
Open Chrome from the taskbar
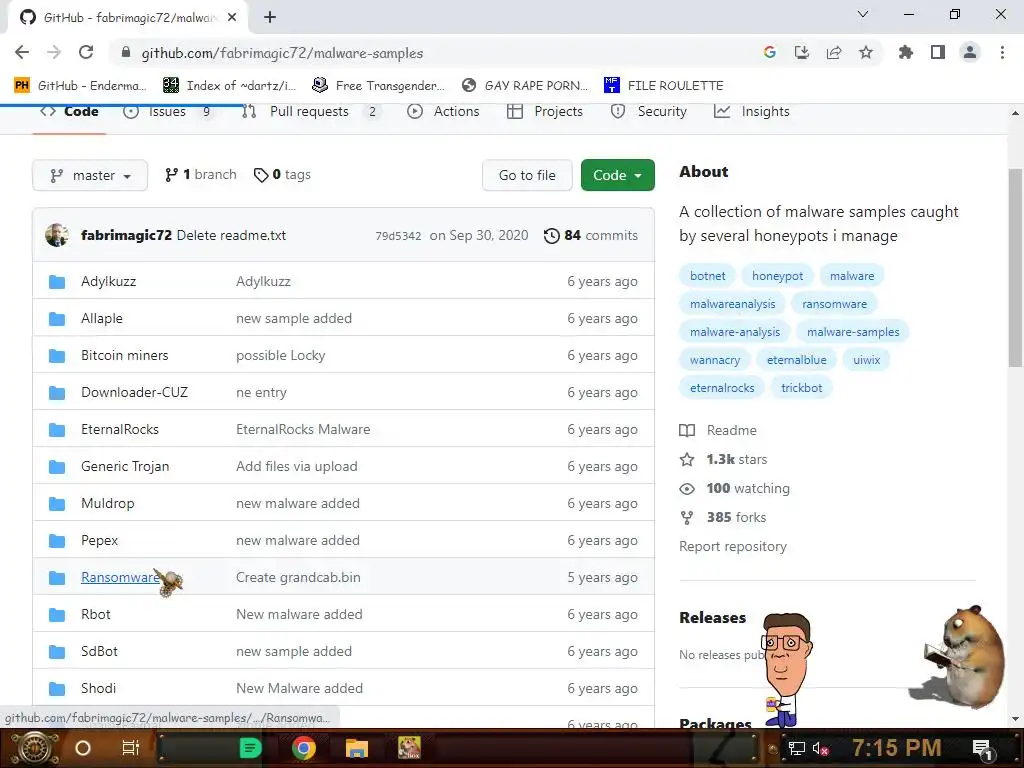point(304,748)
